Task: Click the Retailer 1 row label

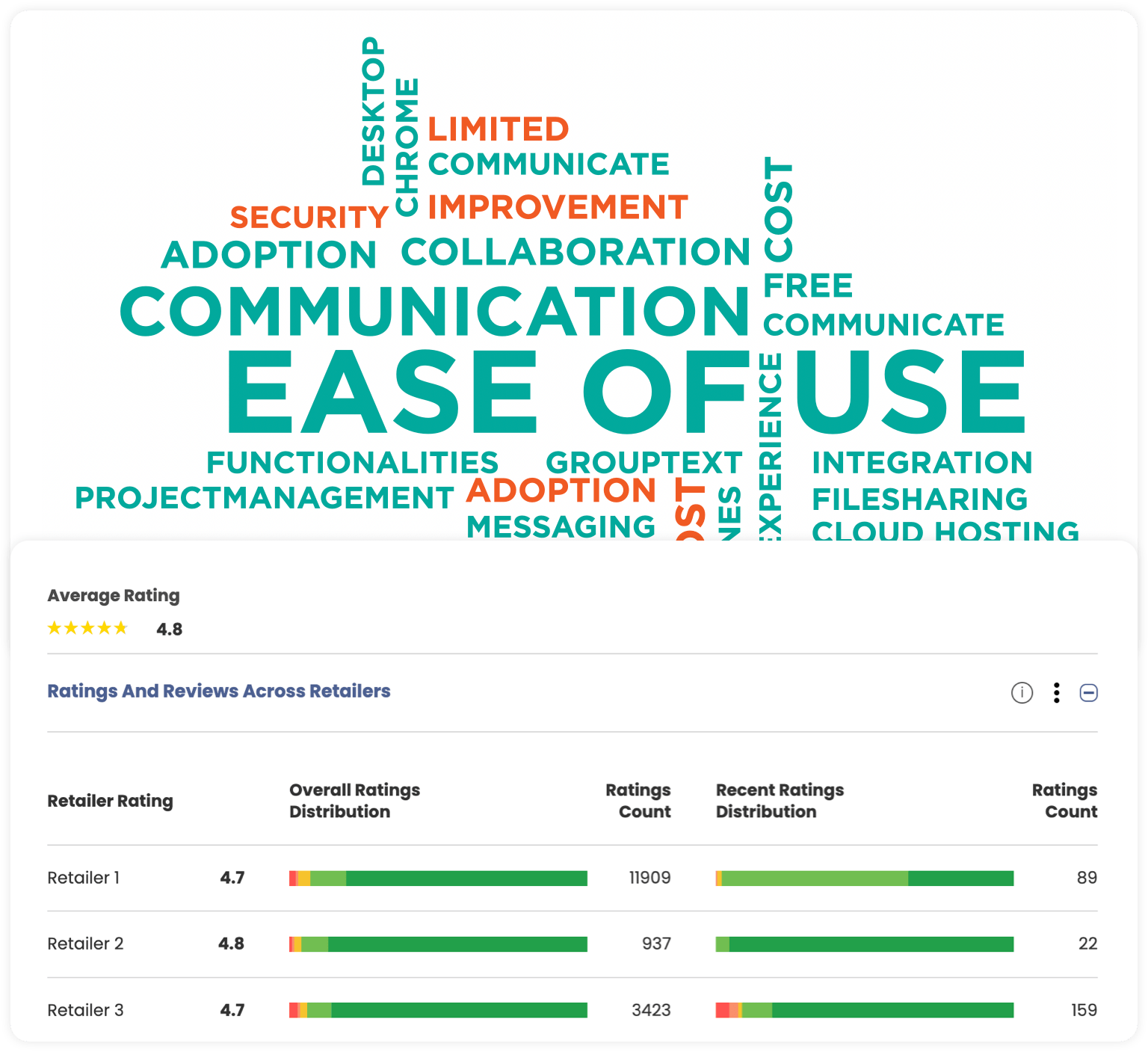Action: [x=83, y=878]
